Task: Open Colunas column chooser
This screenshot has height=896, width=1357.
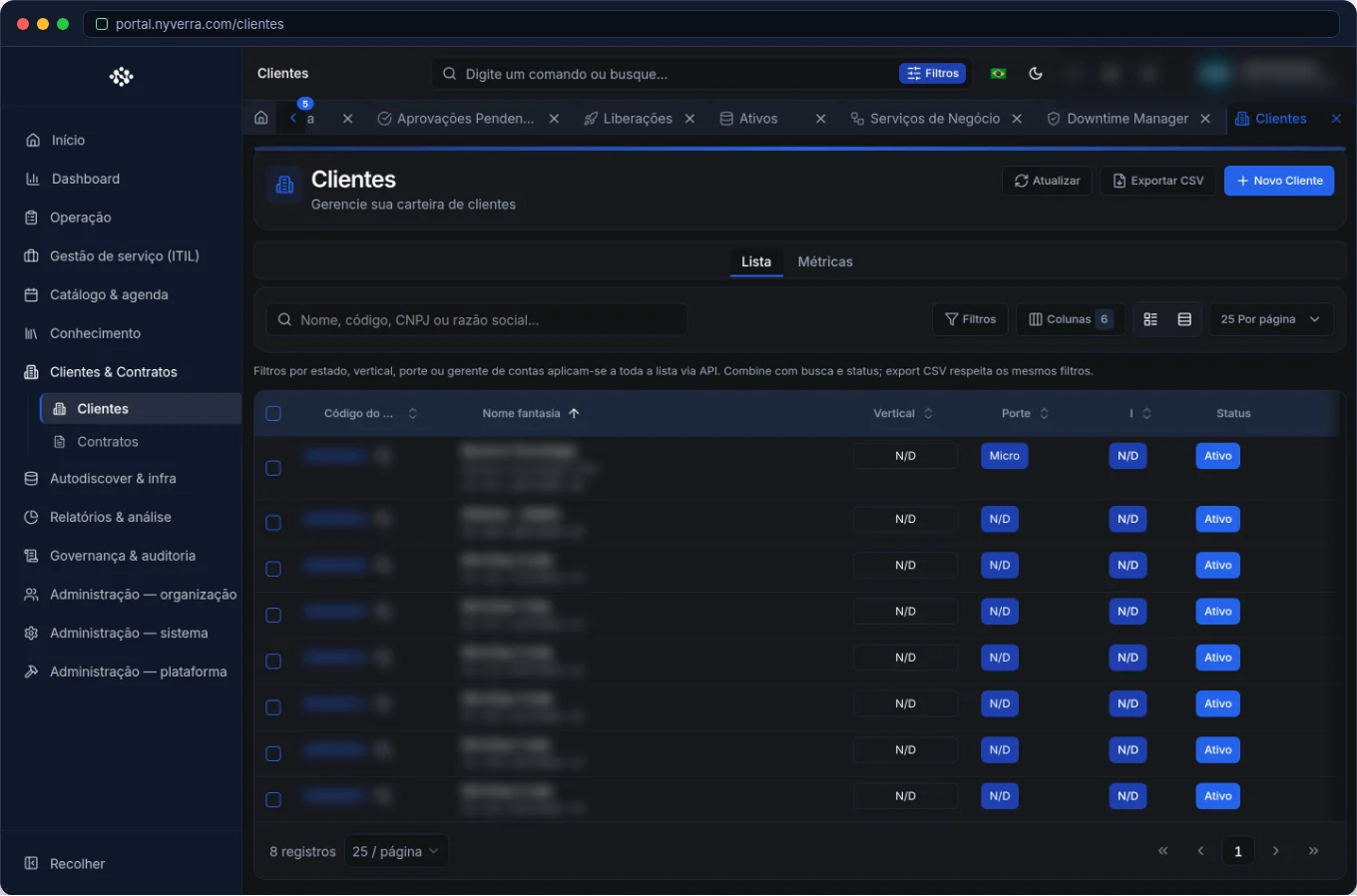Action: click(1071, 319)
